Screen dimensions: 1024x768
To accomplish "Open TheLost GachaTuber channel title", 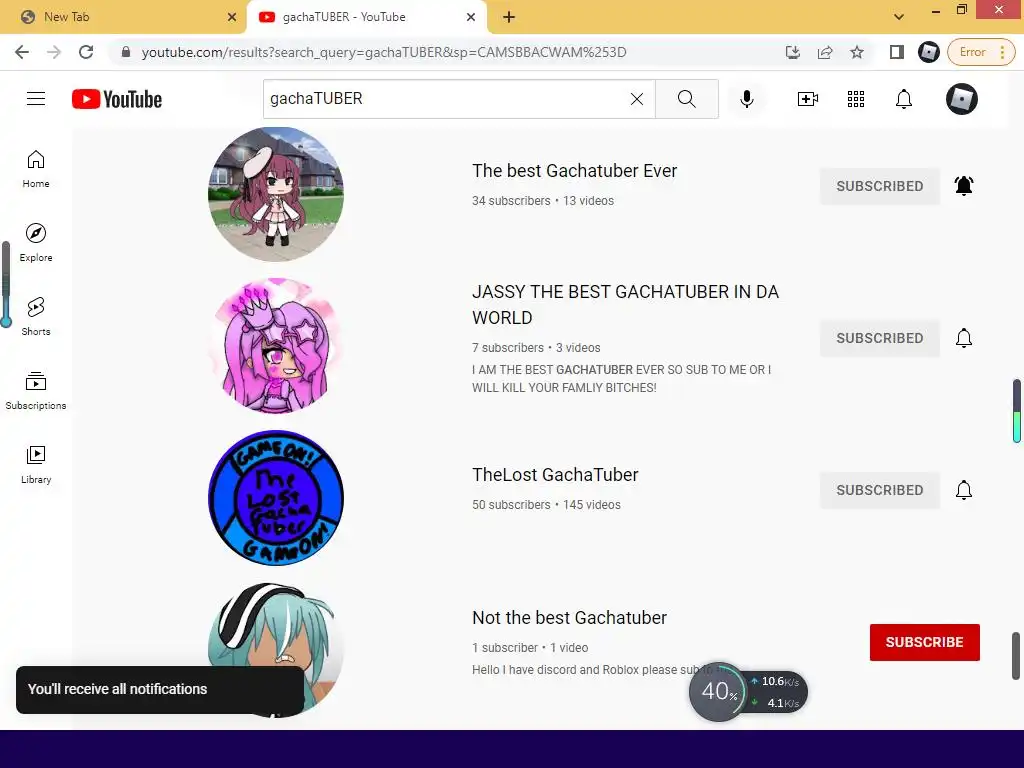I will pyautogui.click(x=555, y=475).
